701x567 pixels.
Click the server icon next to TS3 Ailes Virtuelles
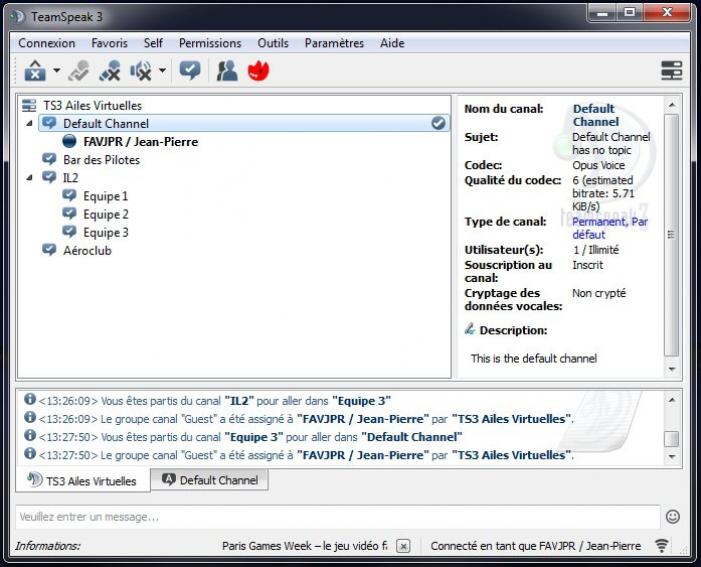point(29,106)
